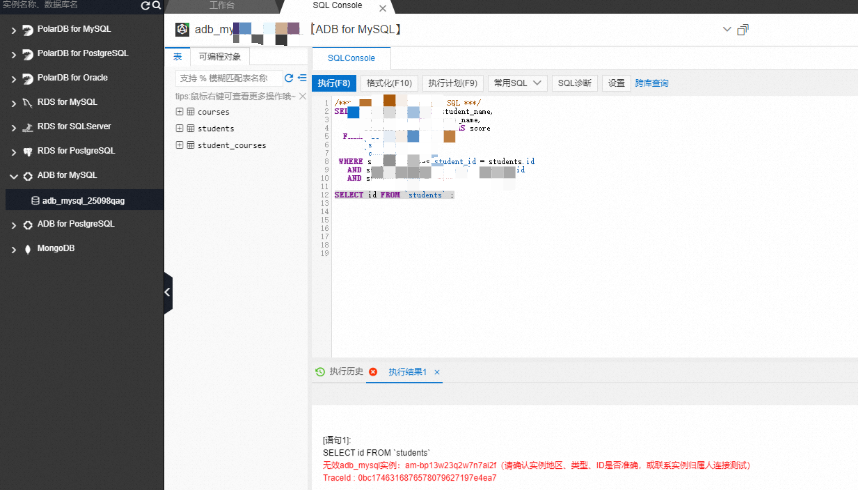Expand PolarDB for PostgreSQL group
Image resolution: width=858 pixels, height=490 pixels.
point(14,55)
